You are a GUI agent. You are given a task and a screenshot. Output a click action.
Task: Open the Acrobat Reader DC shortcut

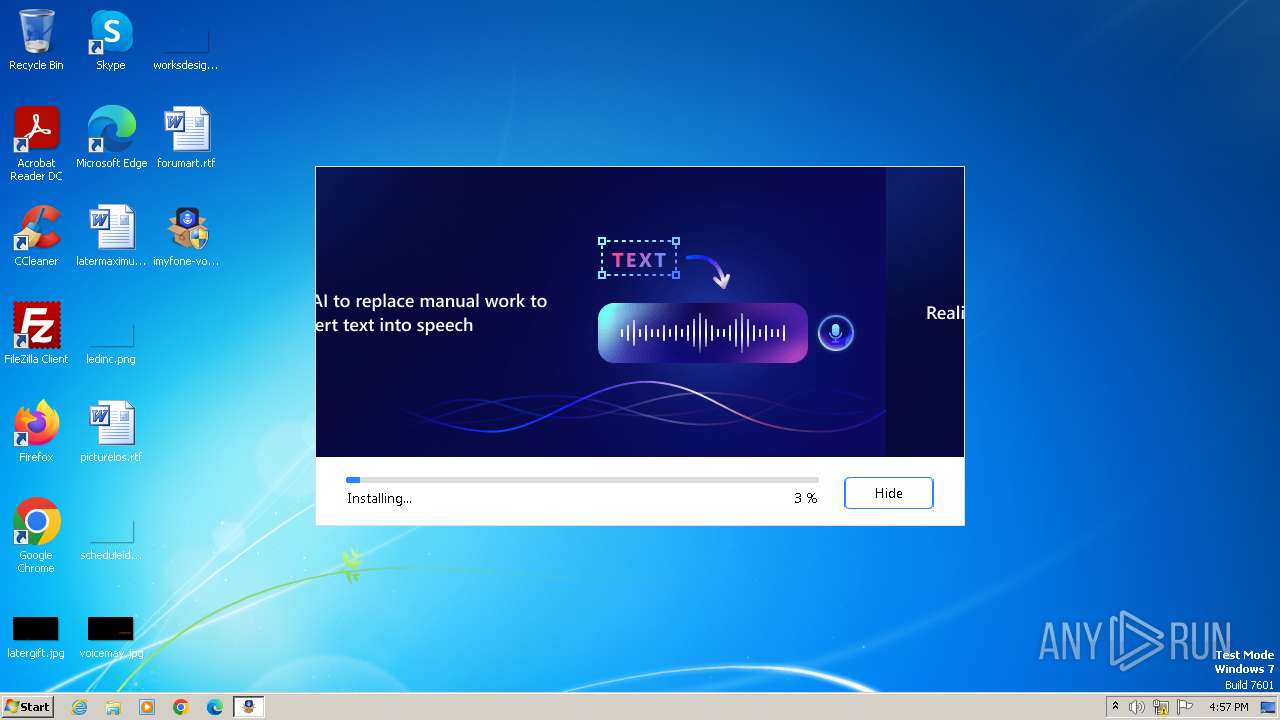click(36, 144)
